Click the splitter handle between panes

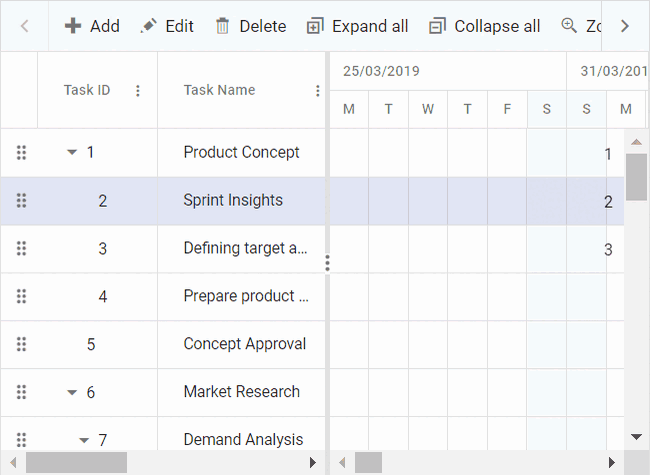pos(327,263)
